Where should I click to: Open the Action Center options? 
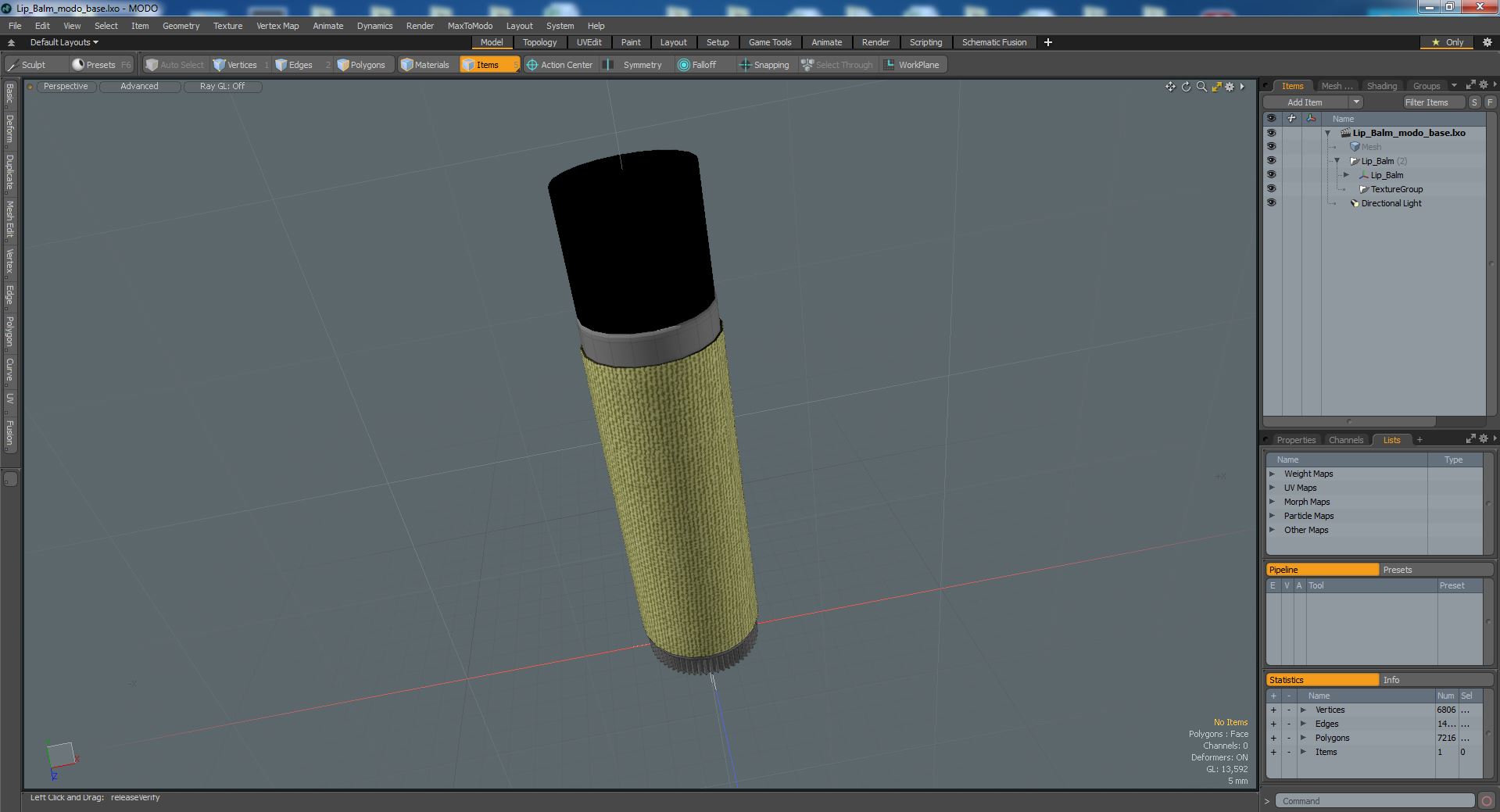coord(560,65)
